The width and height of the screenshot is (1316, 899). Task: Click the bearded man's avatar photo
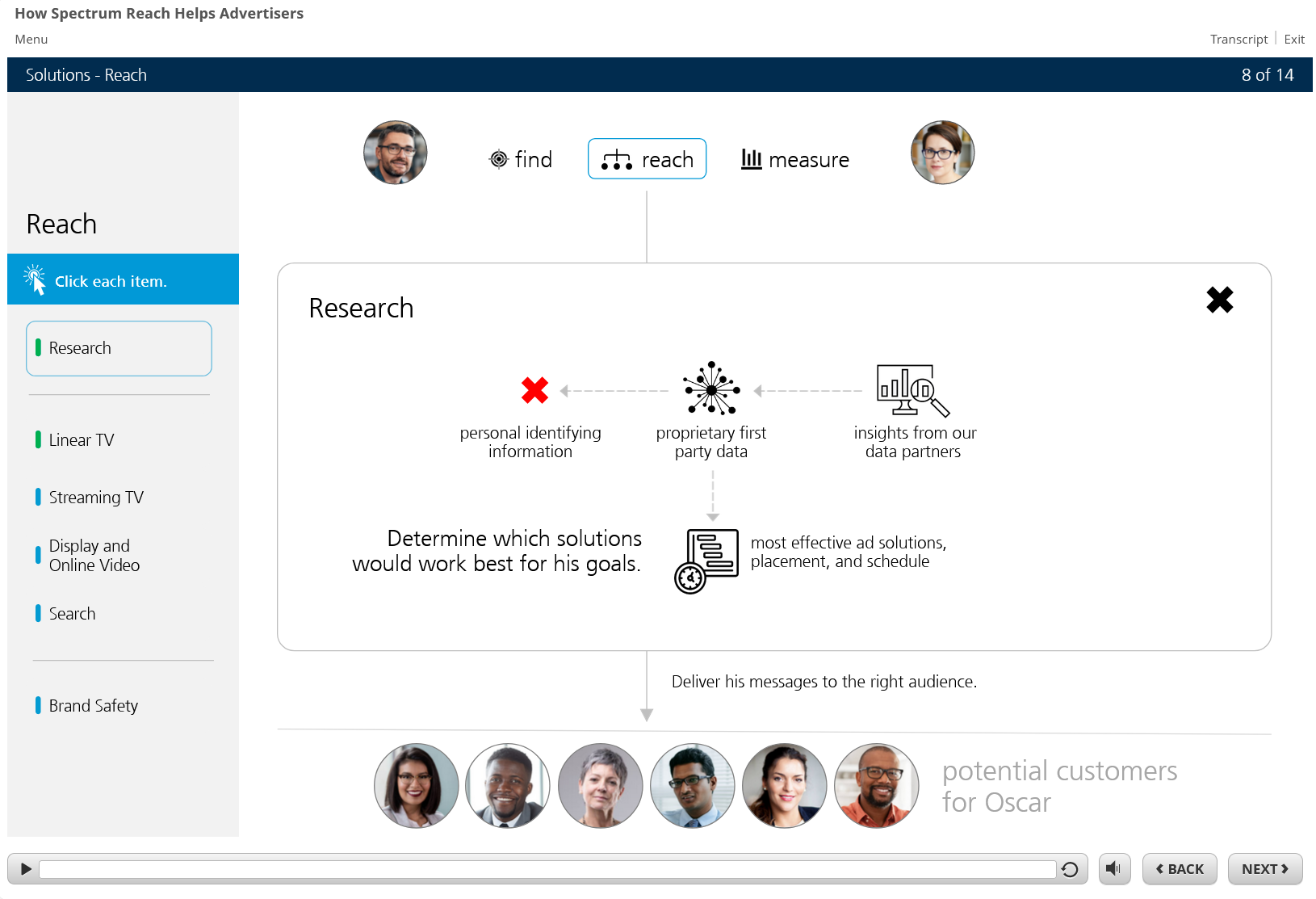(396, 153)
